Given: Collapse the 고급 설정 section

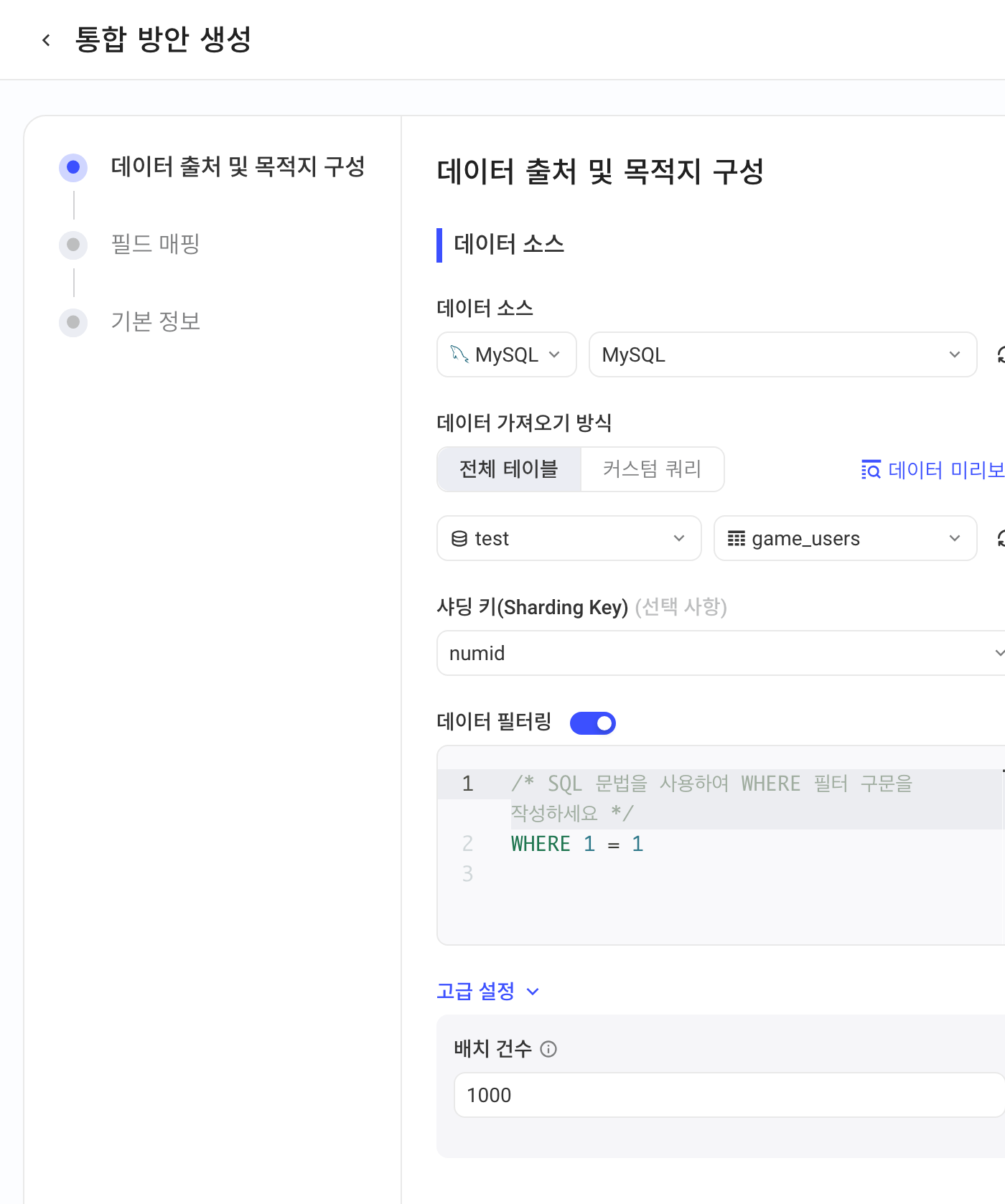Looking at the screenshot, I should (487, 991).
